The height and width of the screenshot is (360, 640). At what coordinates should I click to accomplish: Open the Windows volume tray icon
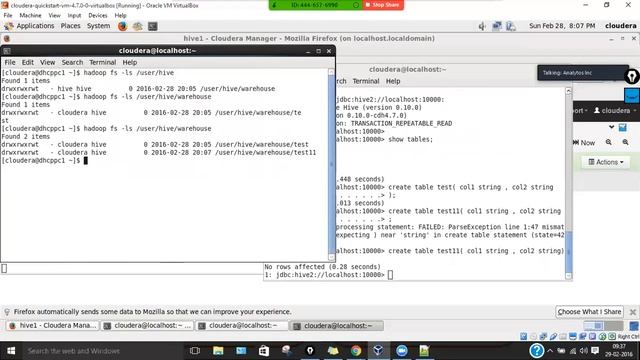point(584,351)
